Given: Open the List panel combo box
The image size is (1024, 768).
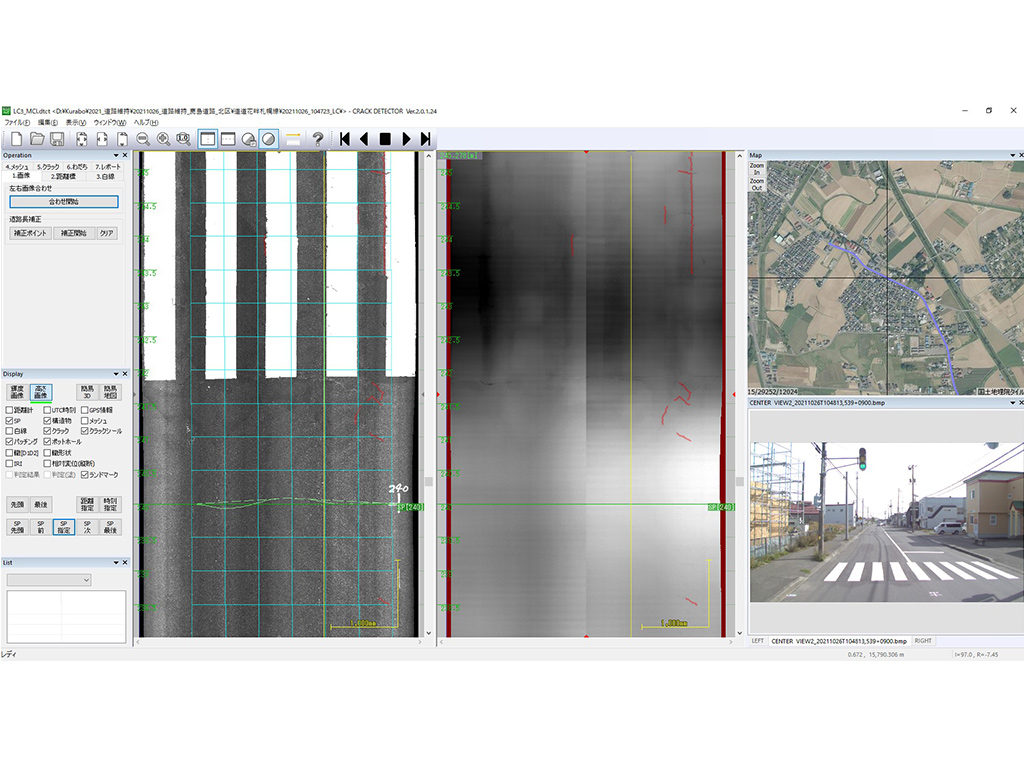Looking at the screenshot, I should 48,580.
